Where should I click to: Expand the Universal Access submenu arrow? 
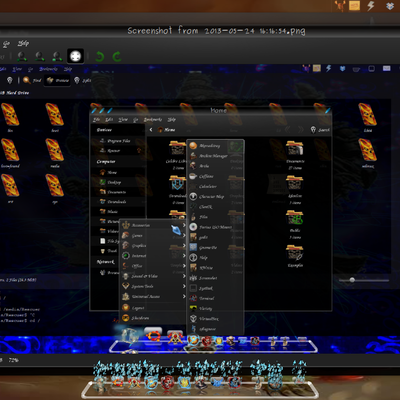tap(184, 296)
